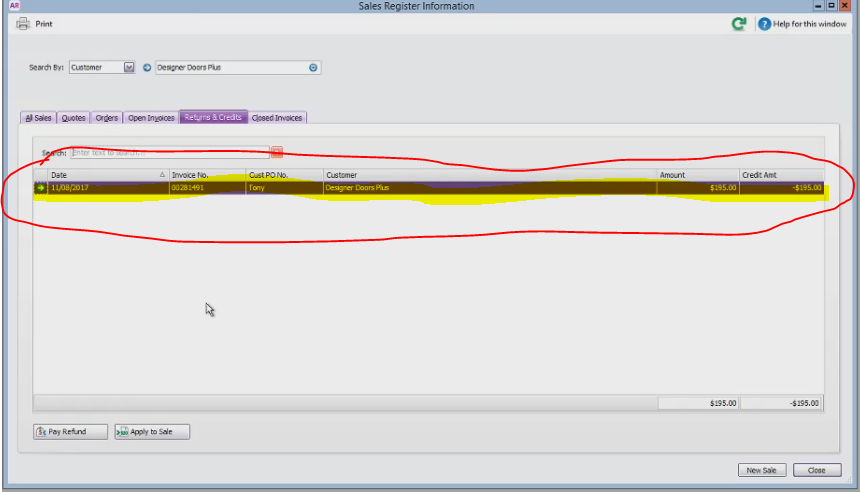Click the blue arrow beside customer name
The image size is (860, 492).
pyautogui.click(x=147, y=67)
